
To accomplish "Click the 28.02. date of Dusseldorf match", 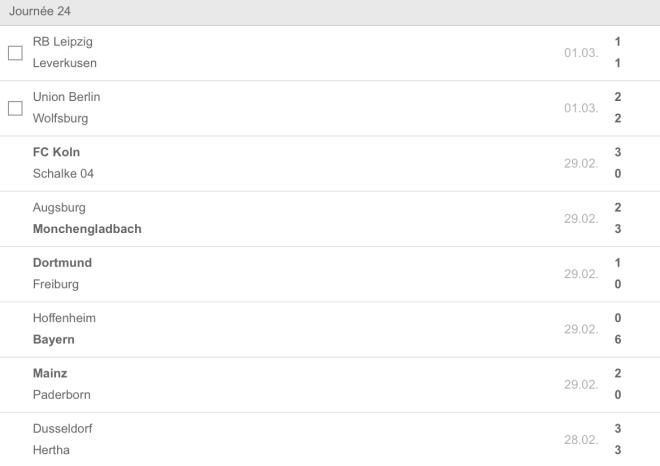I will (581, 439).
